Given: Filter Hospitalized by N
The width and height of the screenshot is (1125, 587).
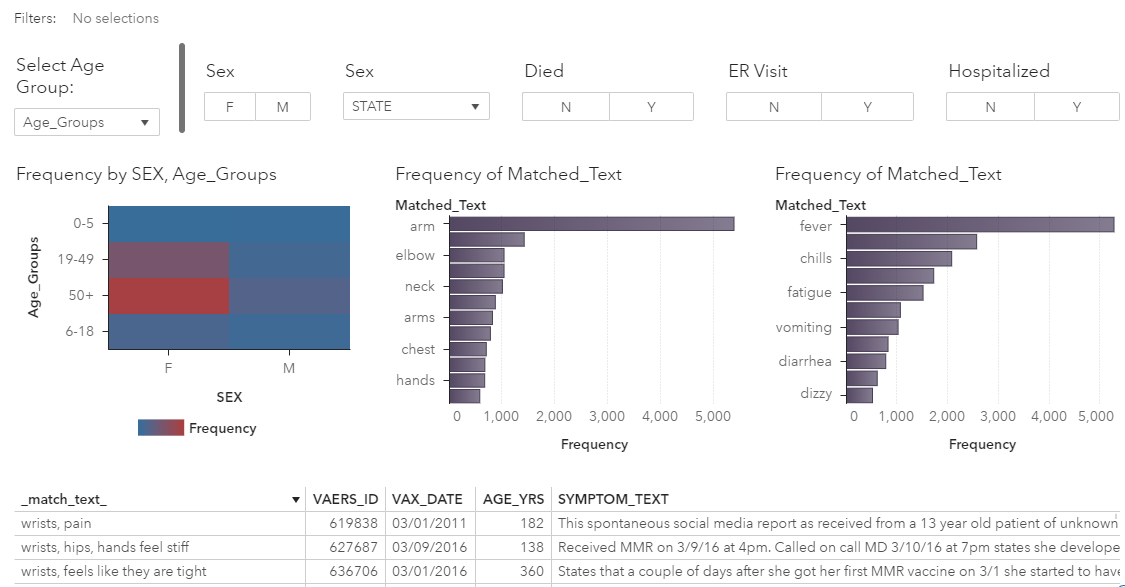Looking at the screenshot, I should (990, 107).
